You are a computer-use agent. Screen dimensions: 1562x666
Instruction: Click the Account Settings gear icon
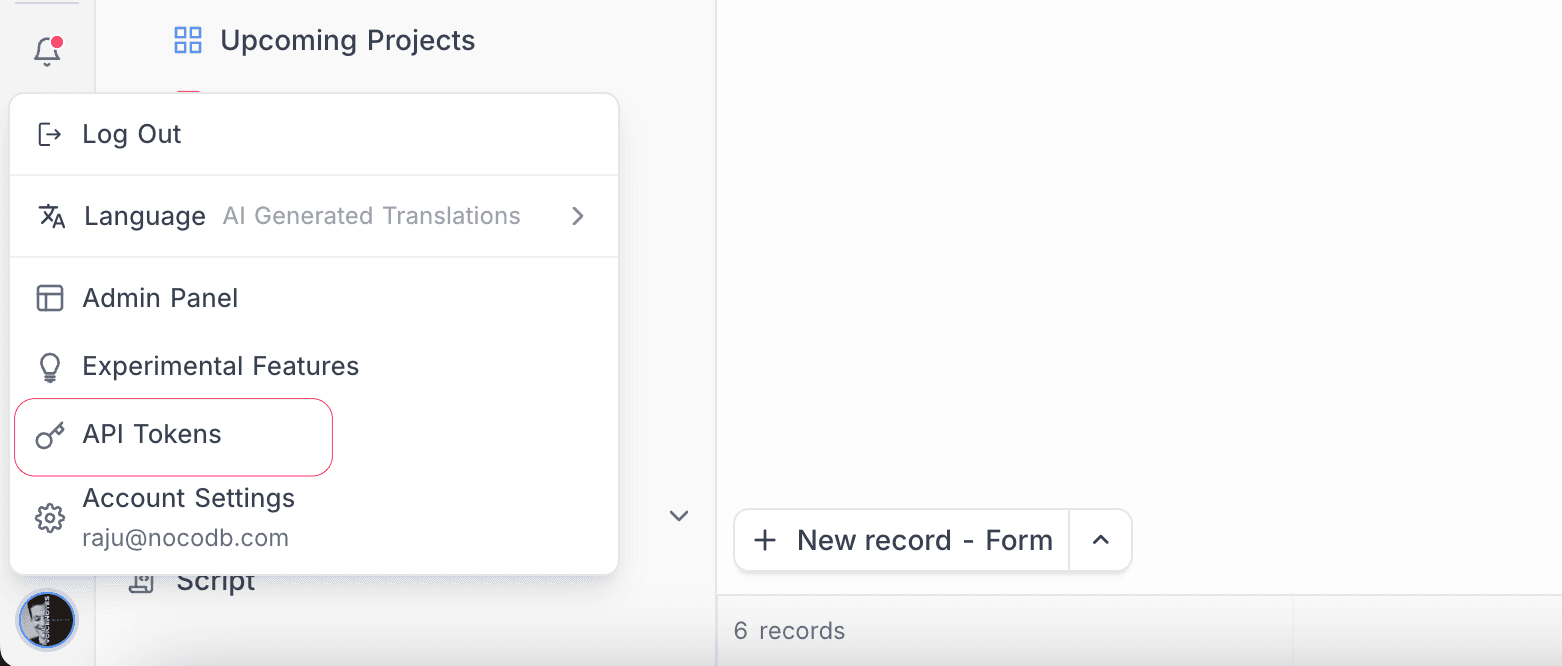49,518
